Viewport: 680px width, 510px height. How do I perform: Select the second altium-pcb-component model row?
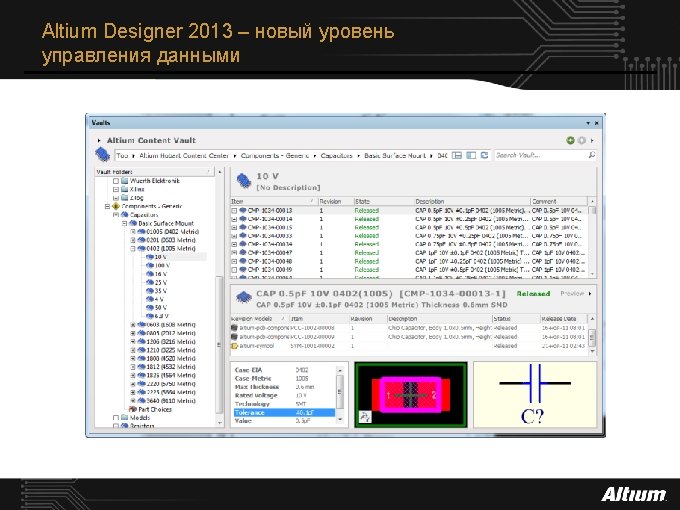(x=409, y=337)
